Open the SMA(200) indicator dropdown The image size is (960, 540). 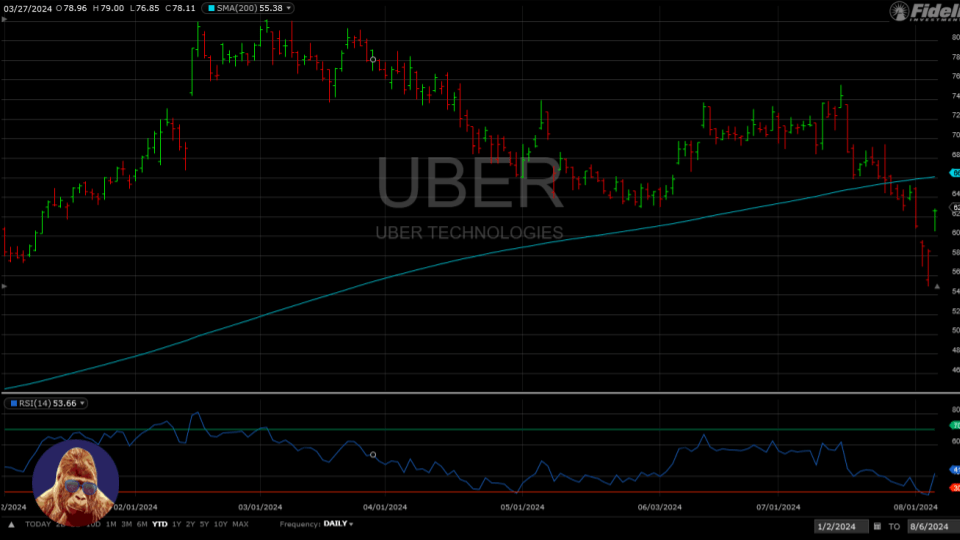(x=289, y=8)
